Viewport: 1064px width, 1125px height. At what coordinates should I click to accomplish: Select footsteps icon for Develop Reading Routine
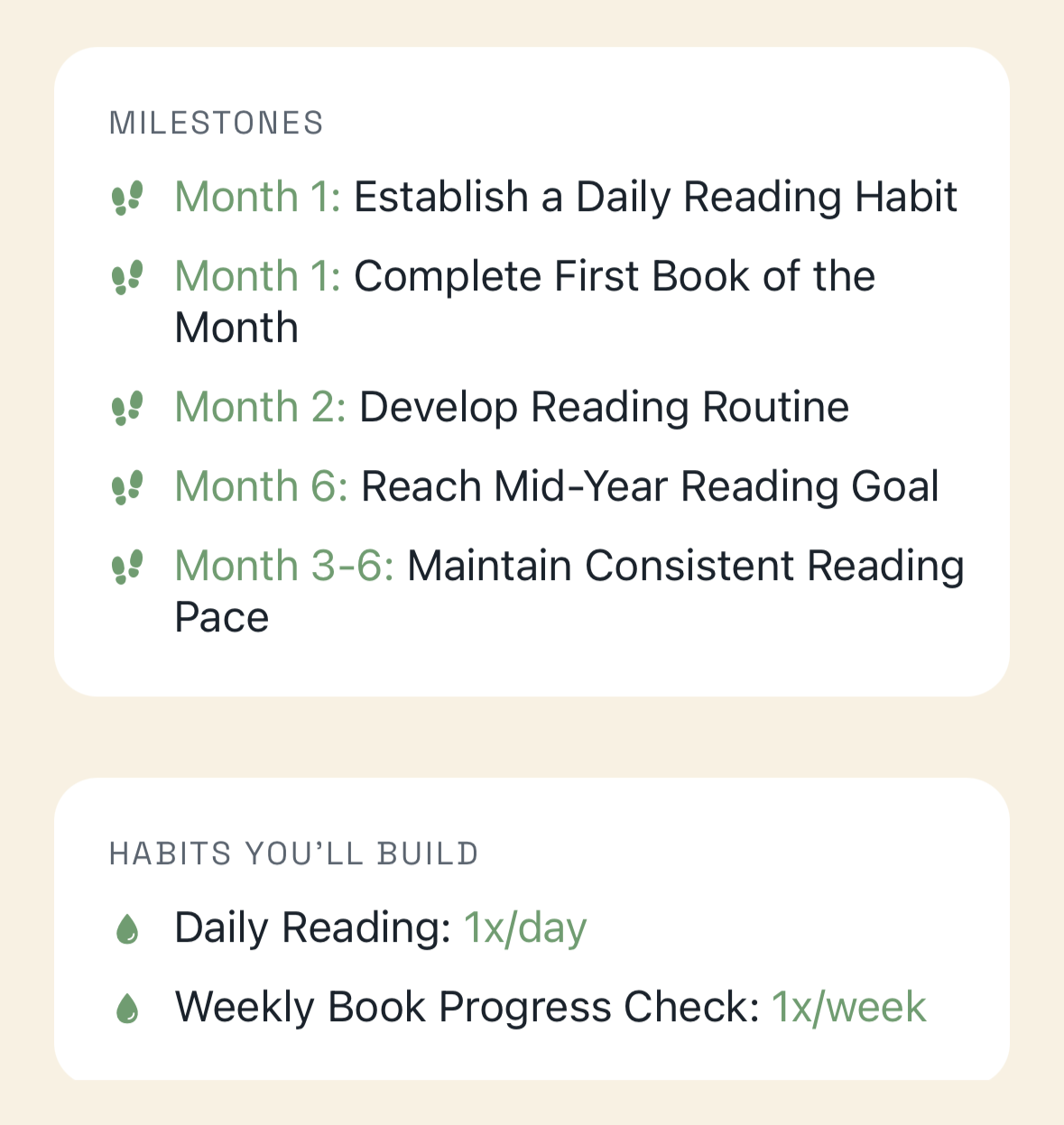[127, 408]
